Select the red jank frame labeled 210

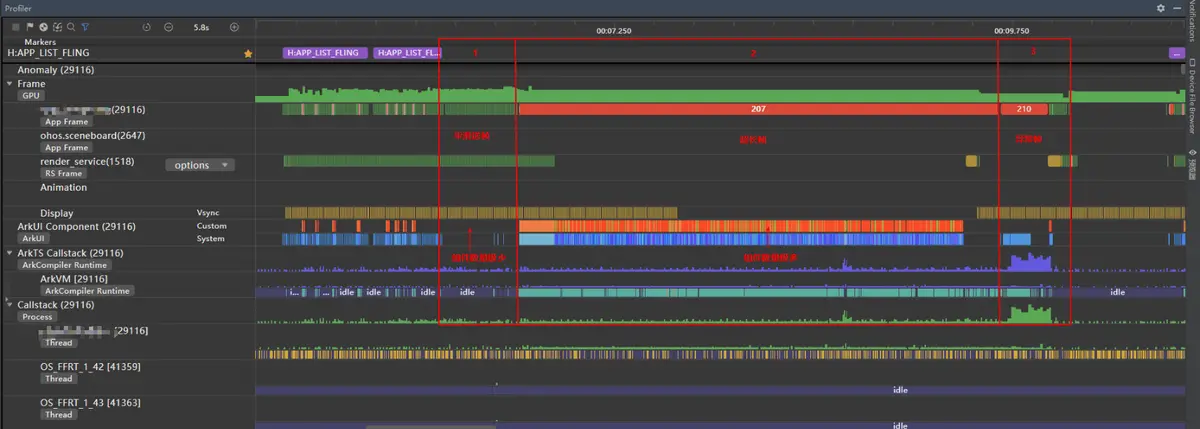(1023, 108)
